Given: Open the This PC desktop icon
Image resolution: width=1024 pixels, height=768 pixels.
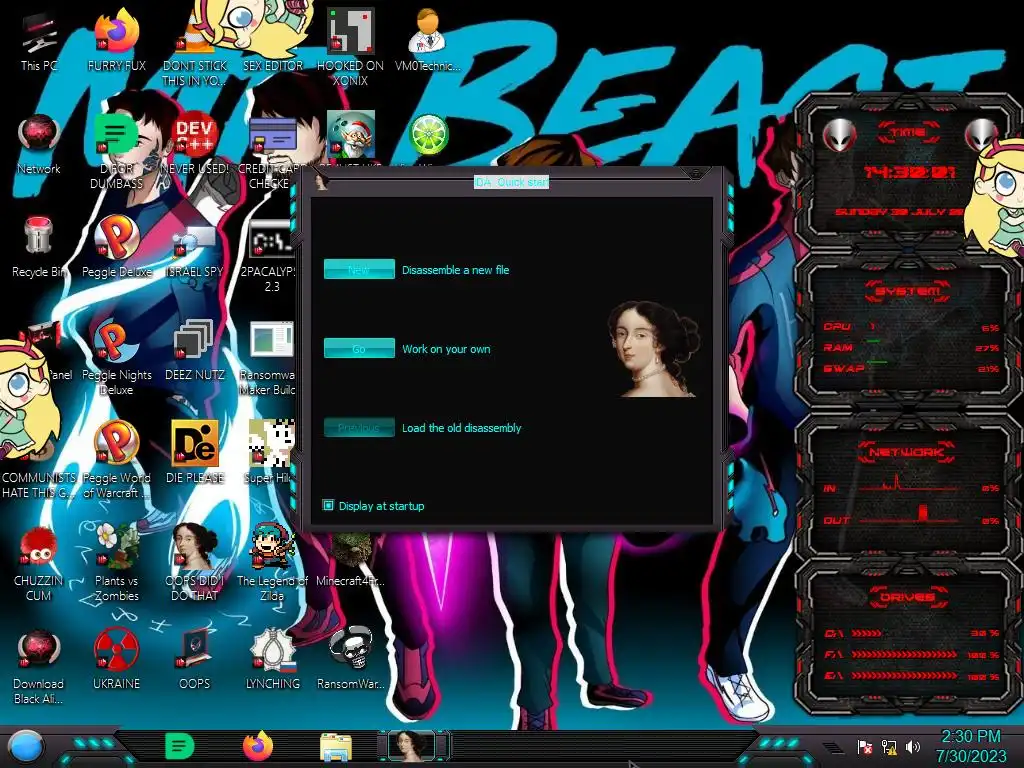Looking at the screenshot, I should click(39, 41).
